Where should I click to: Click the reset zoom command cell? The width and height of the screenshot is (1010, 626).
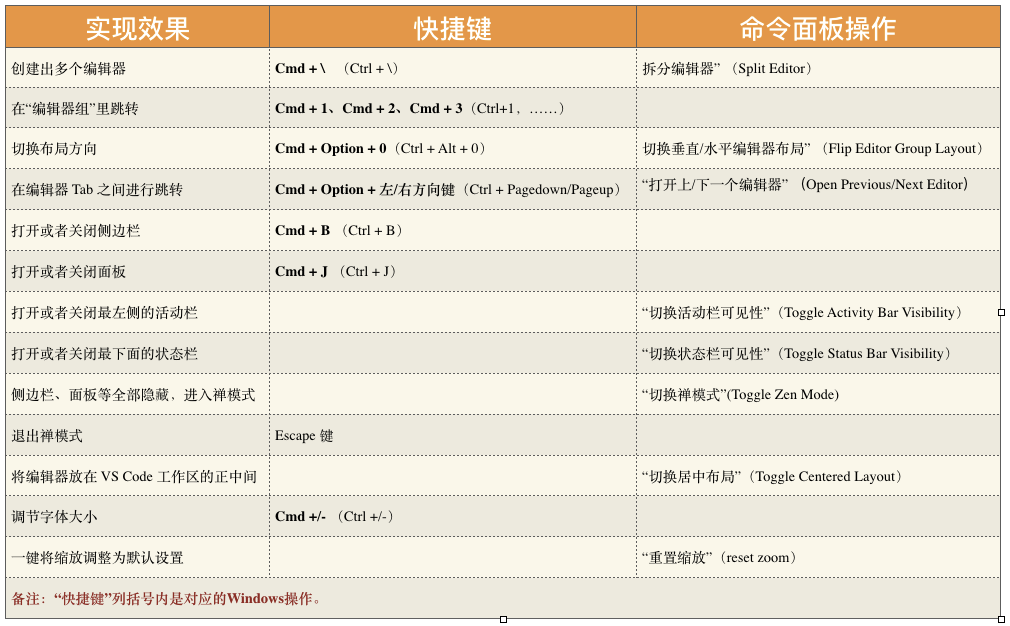818,557
